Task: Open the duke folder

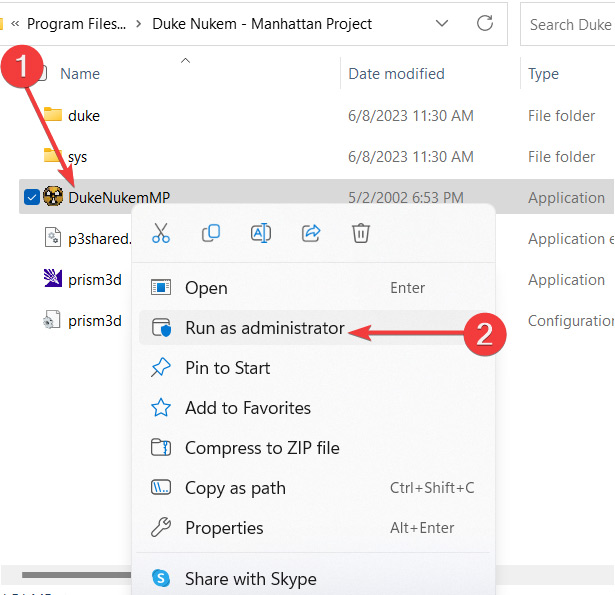Action: (x=84, y=115)
